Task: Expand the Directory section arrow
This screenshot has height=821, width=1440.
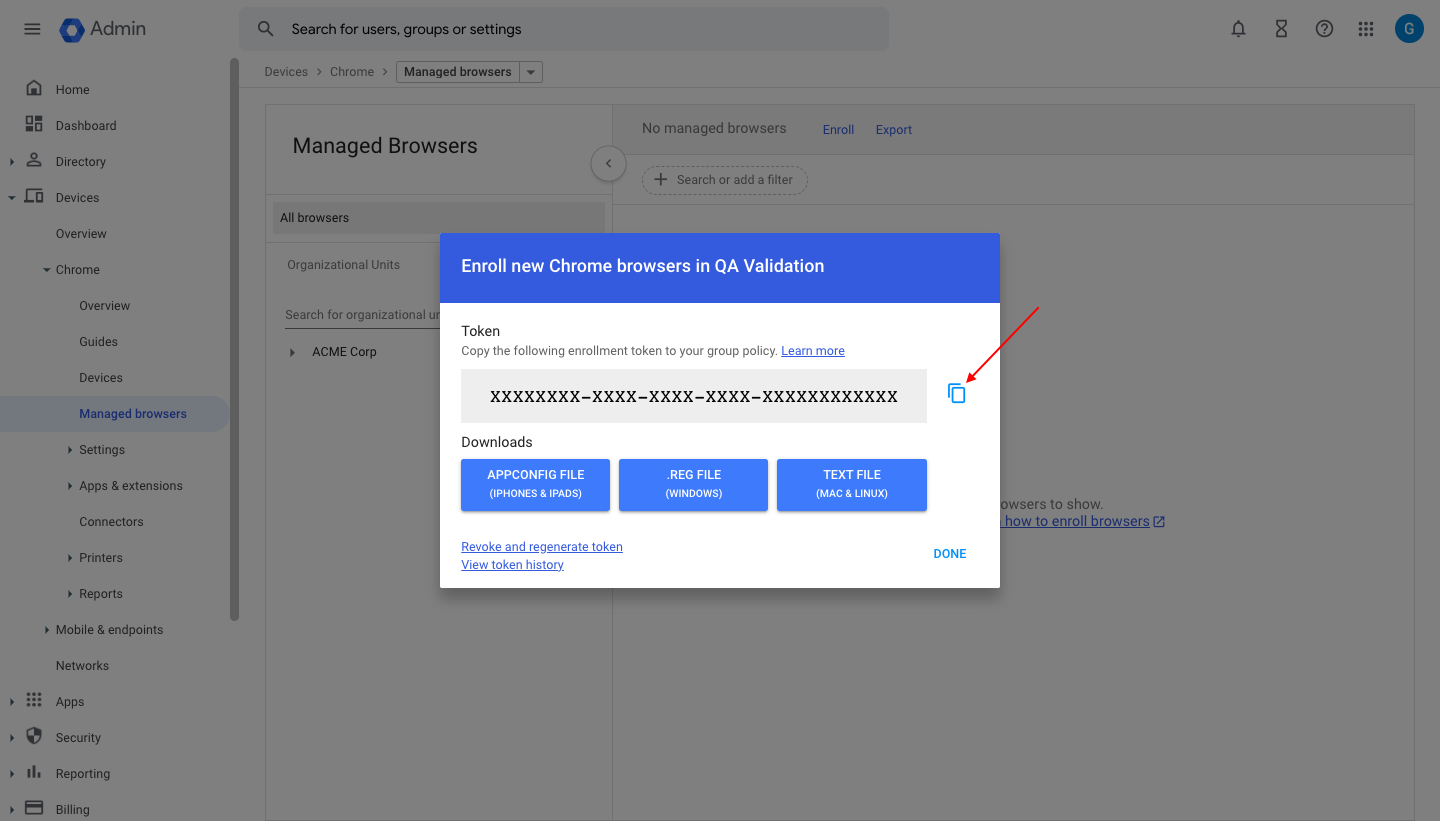Action: pyautogui.click(x=11, y=162)
